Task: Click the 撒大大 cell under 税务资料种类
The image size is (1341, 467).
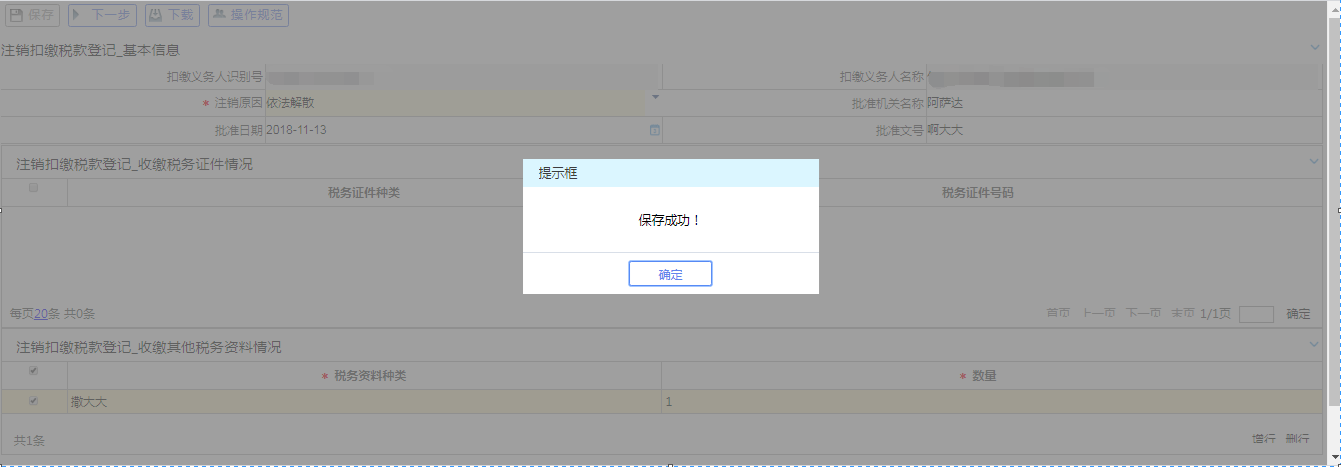Action: click(x=364, y=402)
